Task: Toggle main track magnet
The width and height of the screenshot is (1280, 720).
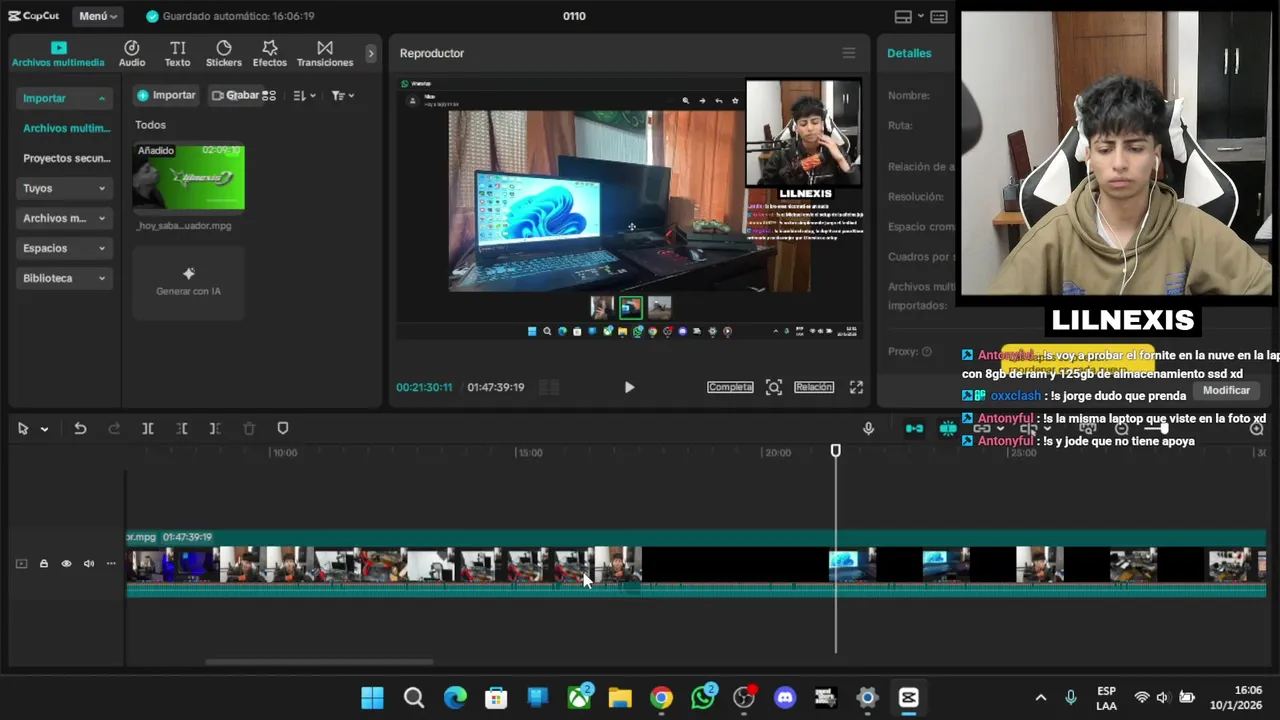Action: (914, 428)
